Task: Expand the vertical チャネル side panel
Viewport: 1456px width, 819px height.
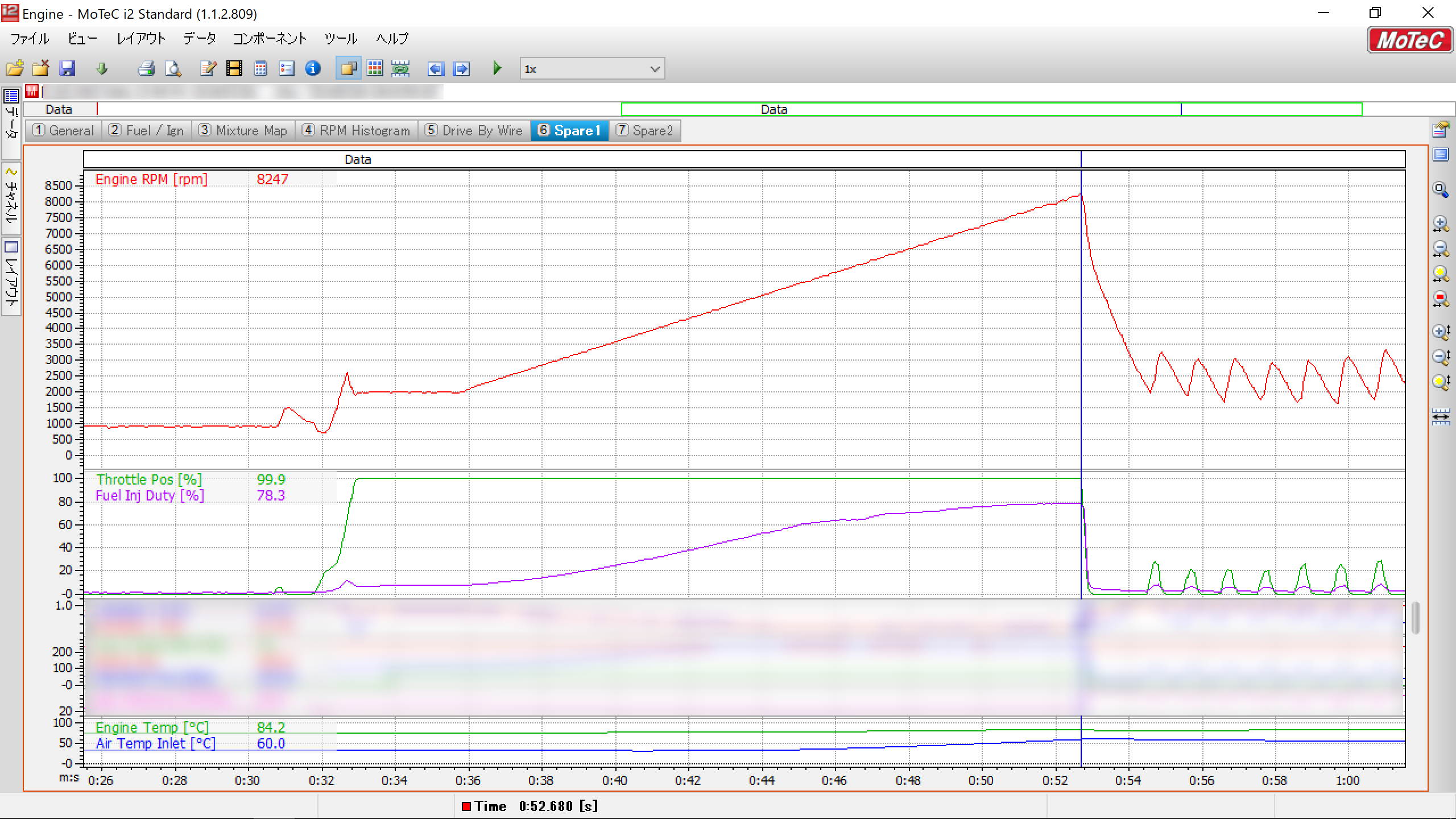Action: (x=11, y=198)
